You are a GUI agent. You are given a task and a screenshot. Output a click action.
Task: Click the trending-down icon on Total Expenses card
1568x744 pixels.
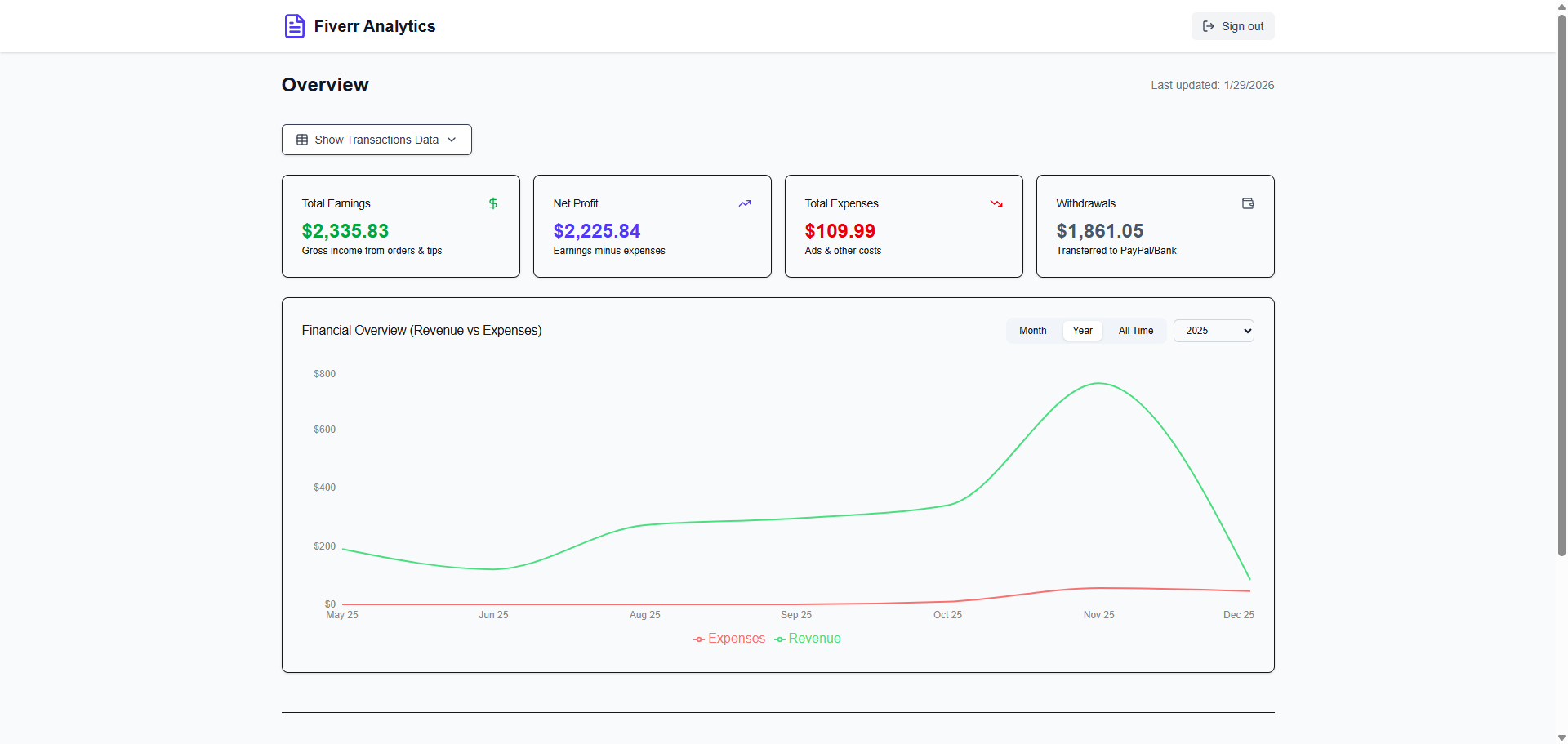996,203
